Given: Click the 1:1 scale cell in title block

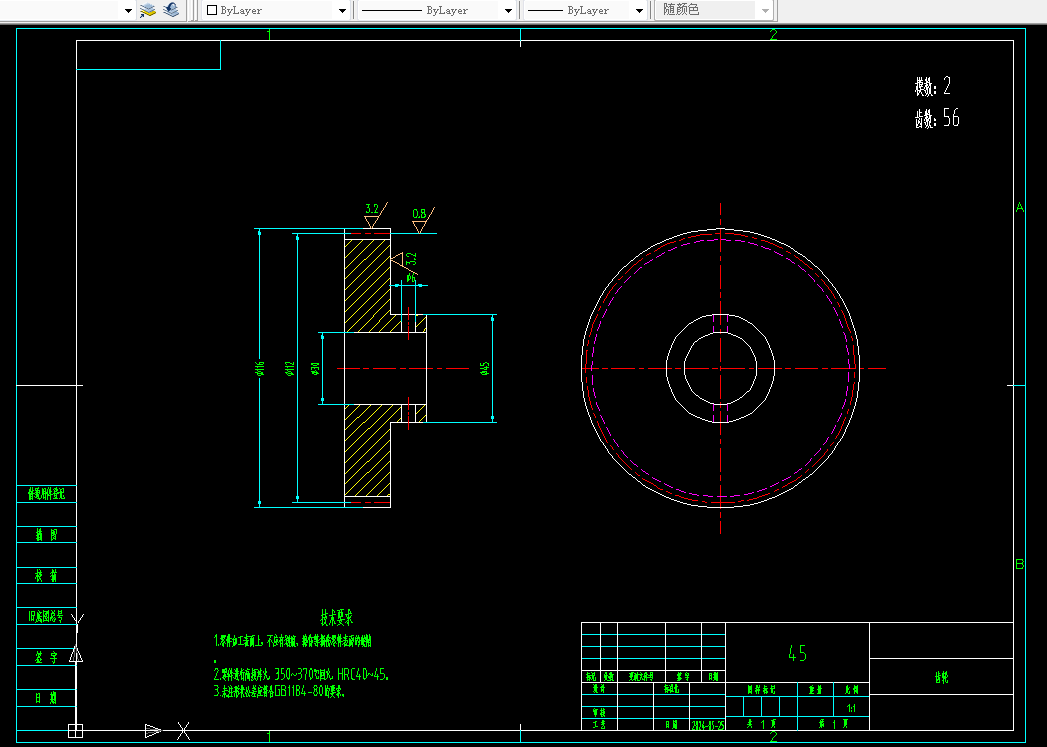Looking at the screenshot, I should tap(851, 708).
